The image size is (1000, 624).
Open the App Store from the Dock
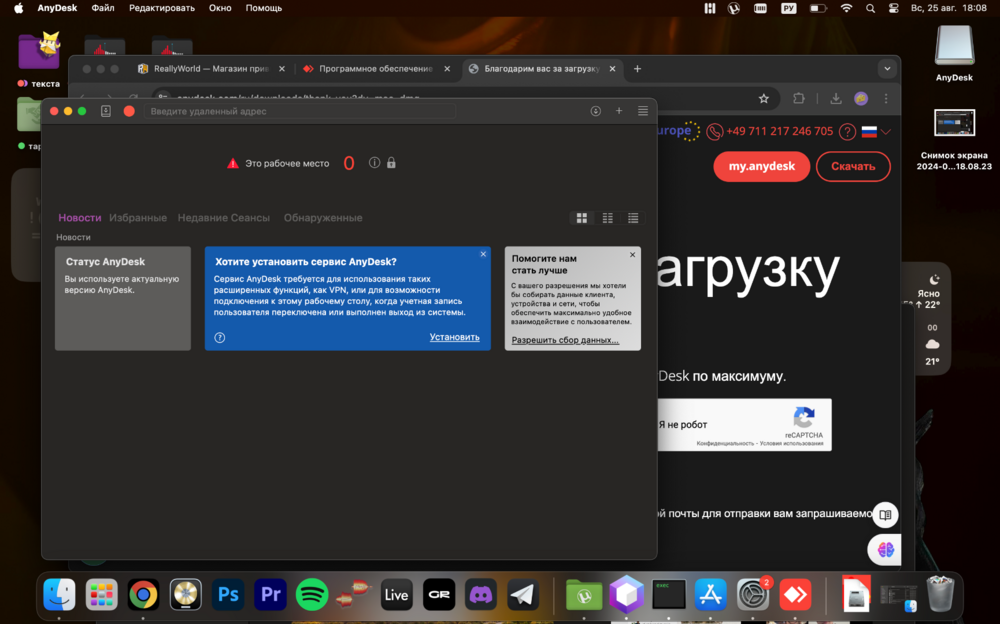click(710, 595)
